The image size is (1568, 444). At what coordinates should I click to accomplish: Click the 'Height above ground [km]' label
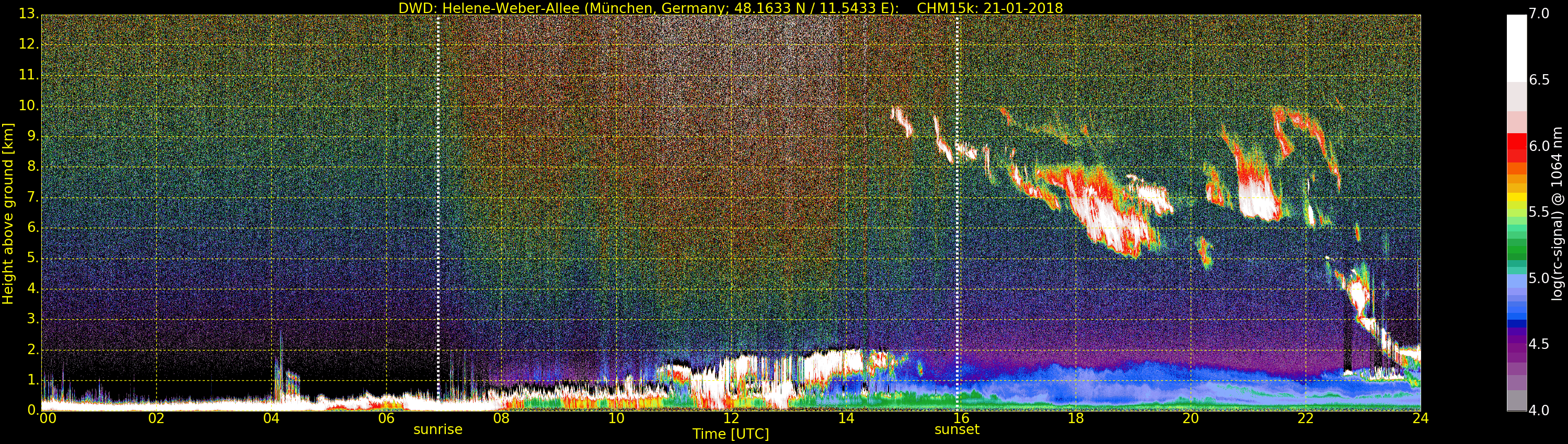(x=8, y=214)
